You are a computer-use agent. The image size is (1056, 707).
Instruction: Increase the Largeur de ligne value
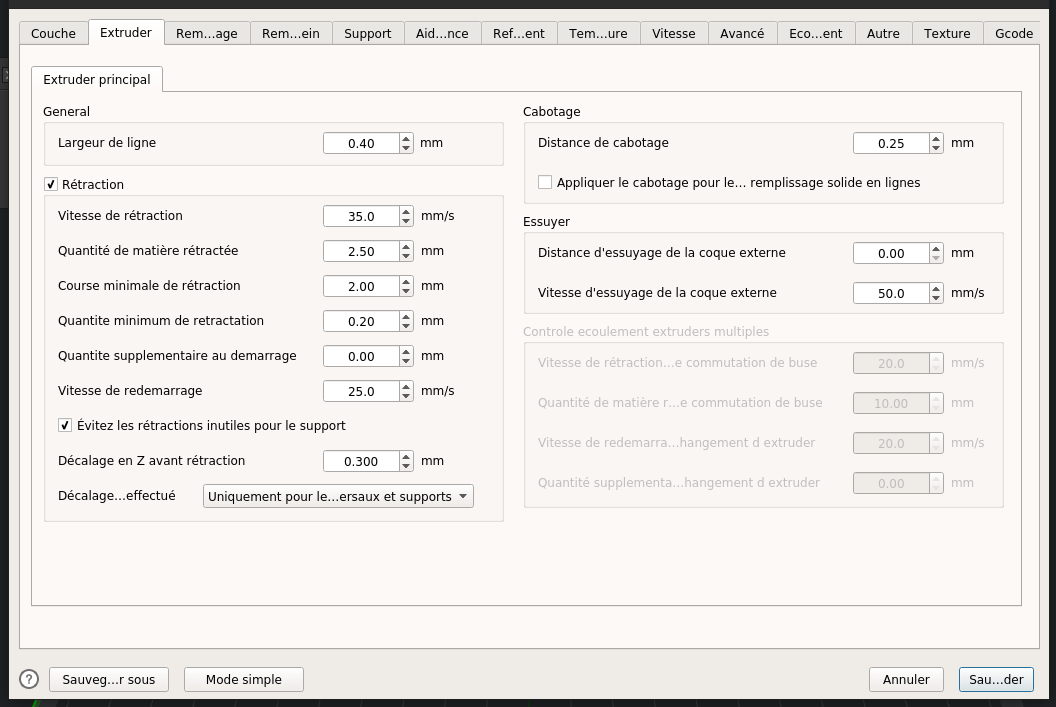click(406, 138)
